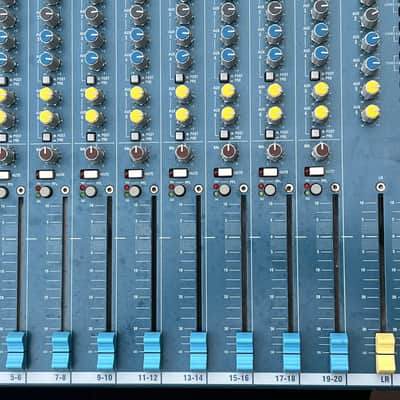400x400 pixels.
Task: Activate the PFL button on channel 13-14
Action: (x=180, y=190)
